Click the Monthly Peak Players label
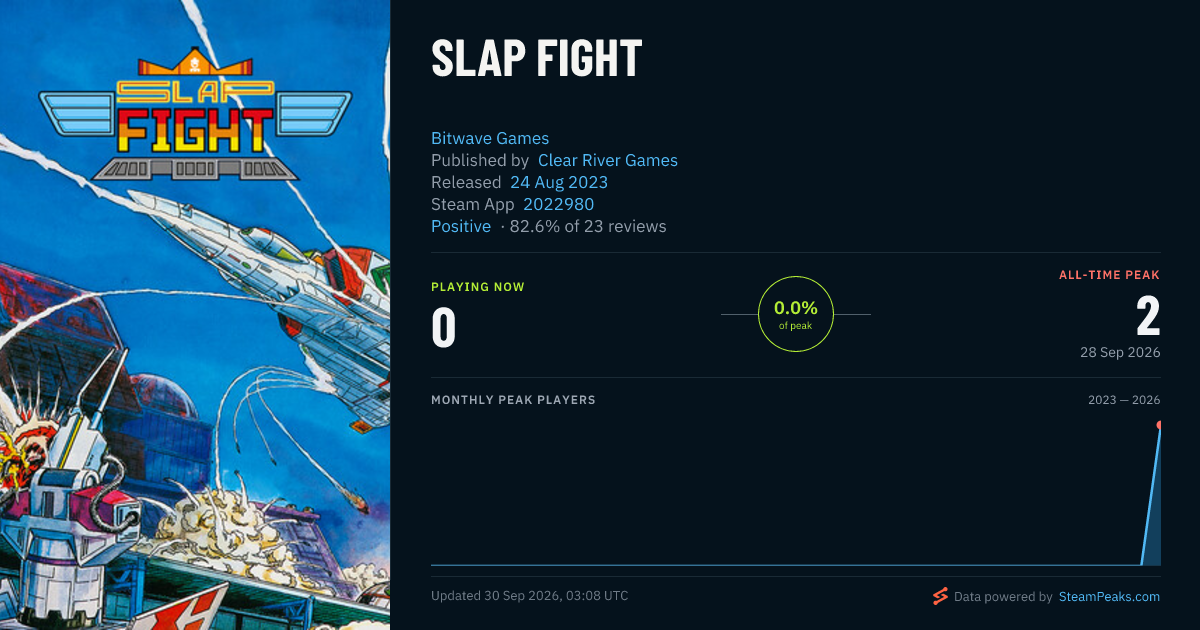The height and width of the screenshot is (630, 1200). [513, 400]
